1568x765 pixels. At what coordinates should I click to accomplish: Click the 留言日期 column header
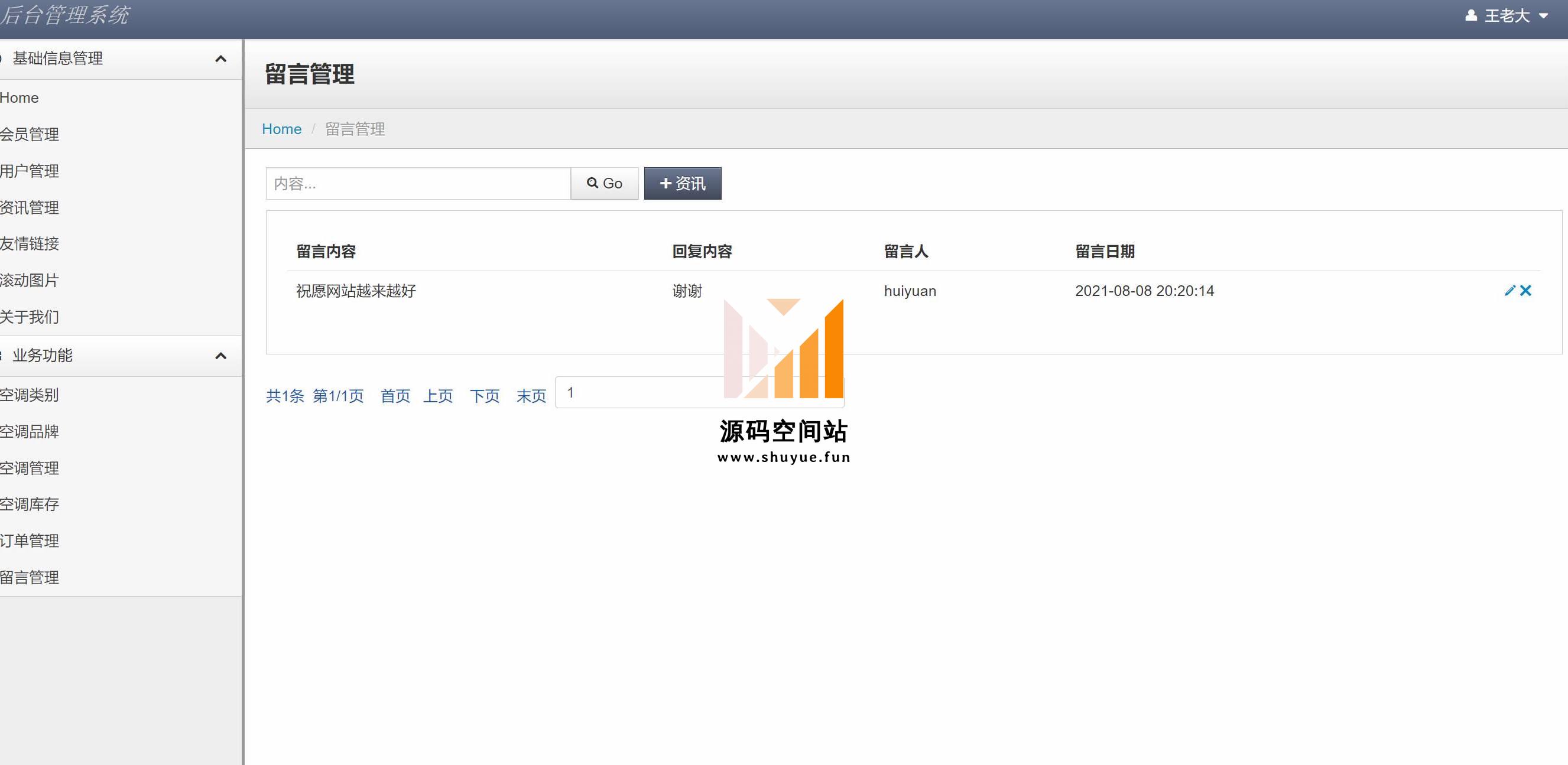pyautogui.click(x=1105, y=251)
